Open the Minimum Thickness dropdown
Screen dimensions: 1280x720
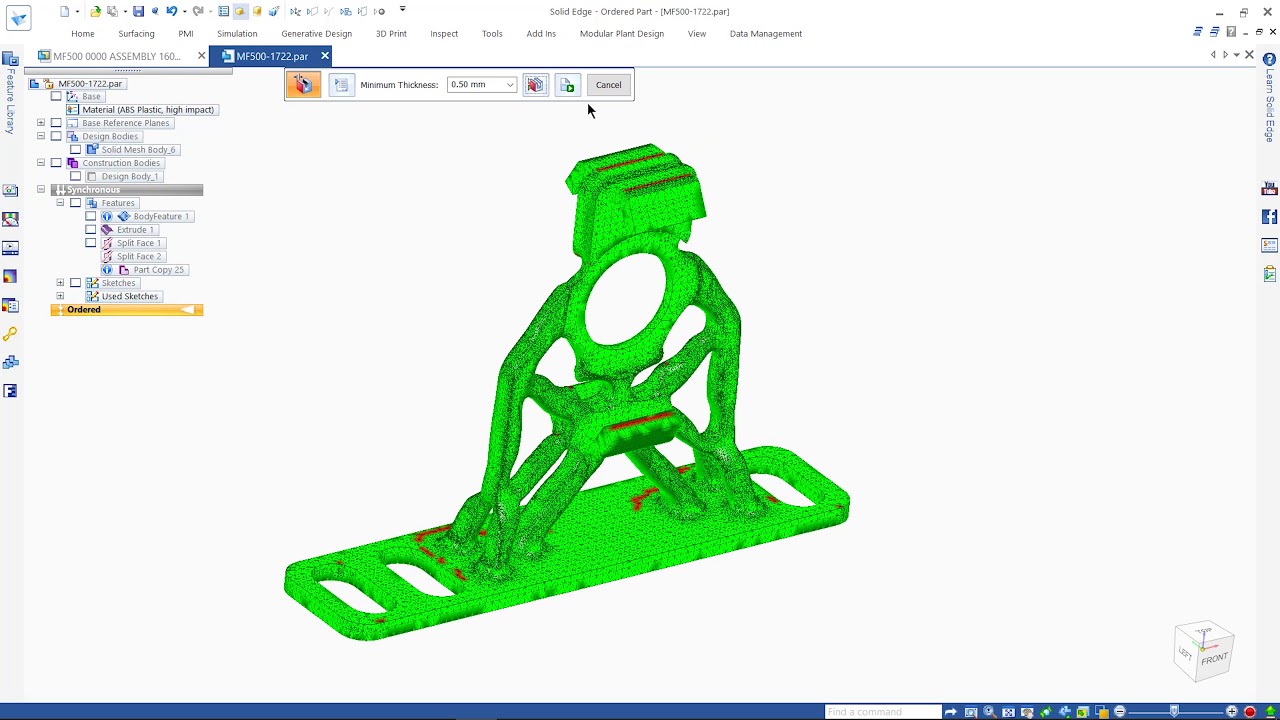[509, 84]
